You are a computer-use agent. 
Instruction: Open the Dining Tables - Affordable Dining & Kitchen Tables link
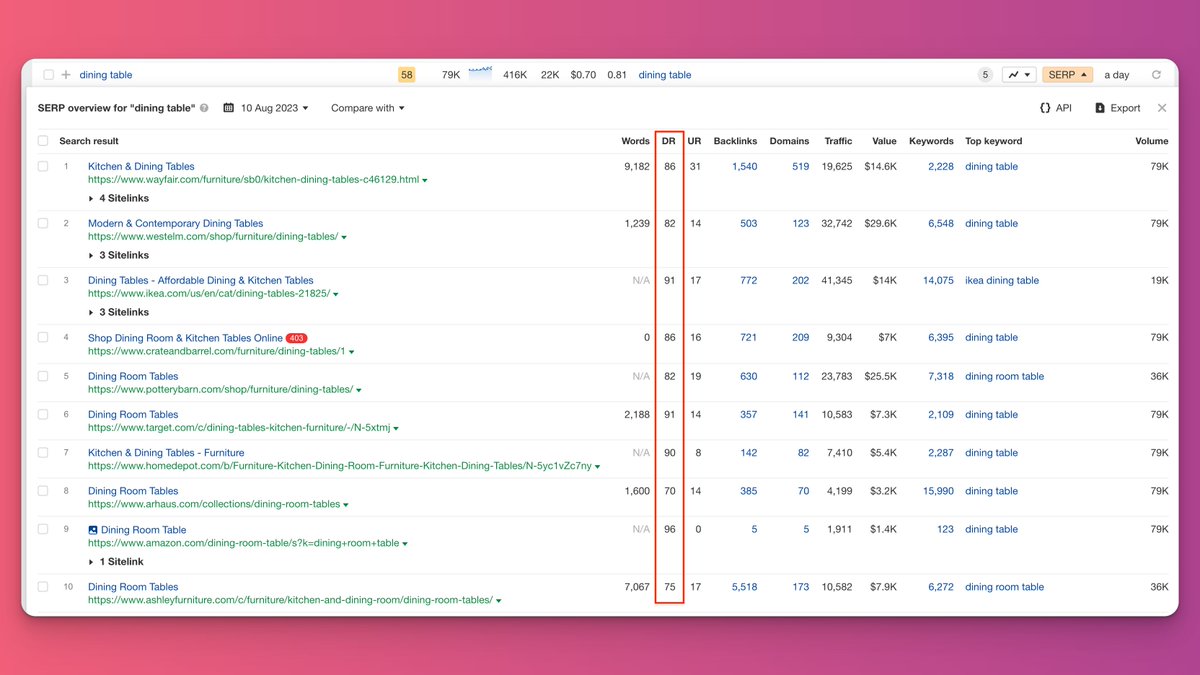(201, 281)
